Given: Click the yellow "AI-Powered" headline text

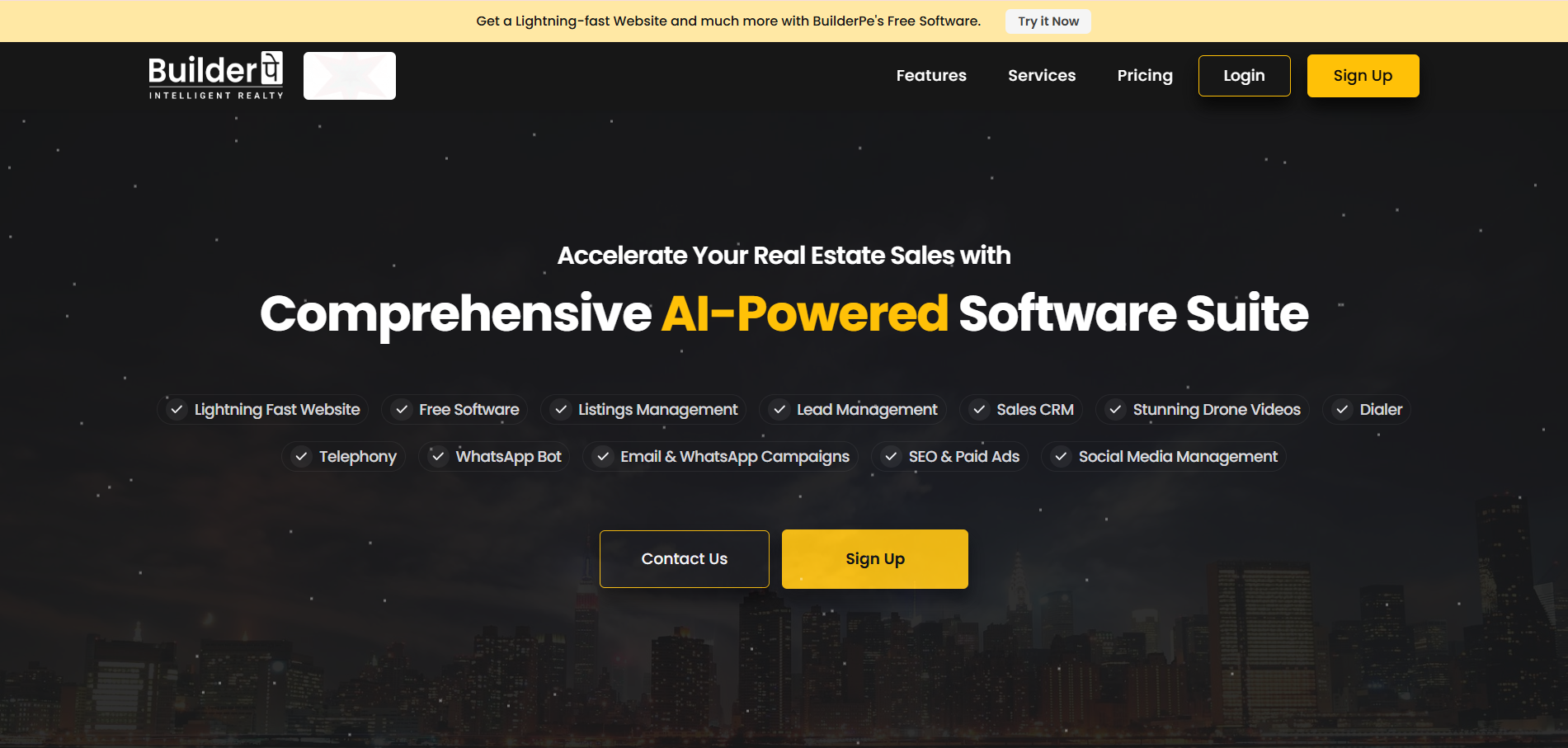Looking at the screenshot, I should [x=805, y=313].
